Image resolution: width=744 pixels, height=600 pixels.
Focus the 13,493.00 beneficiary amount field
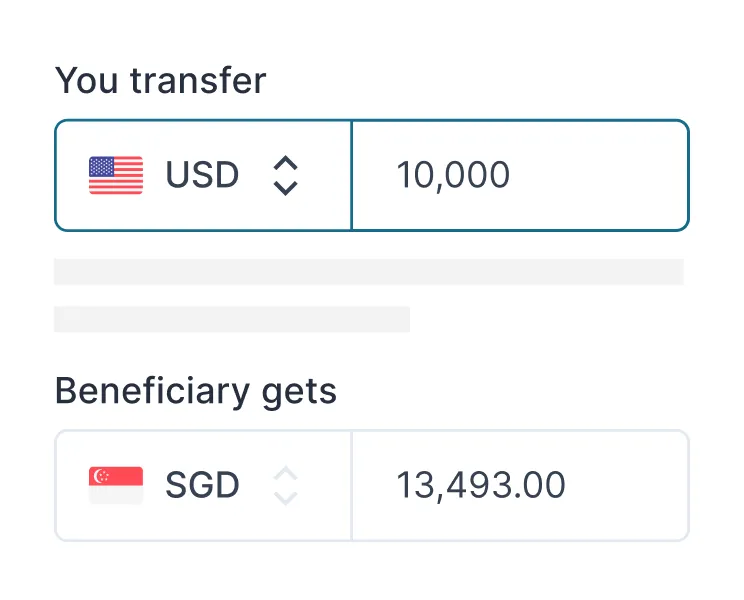481,485
